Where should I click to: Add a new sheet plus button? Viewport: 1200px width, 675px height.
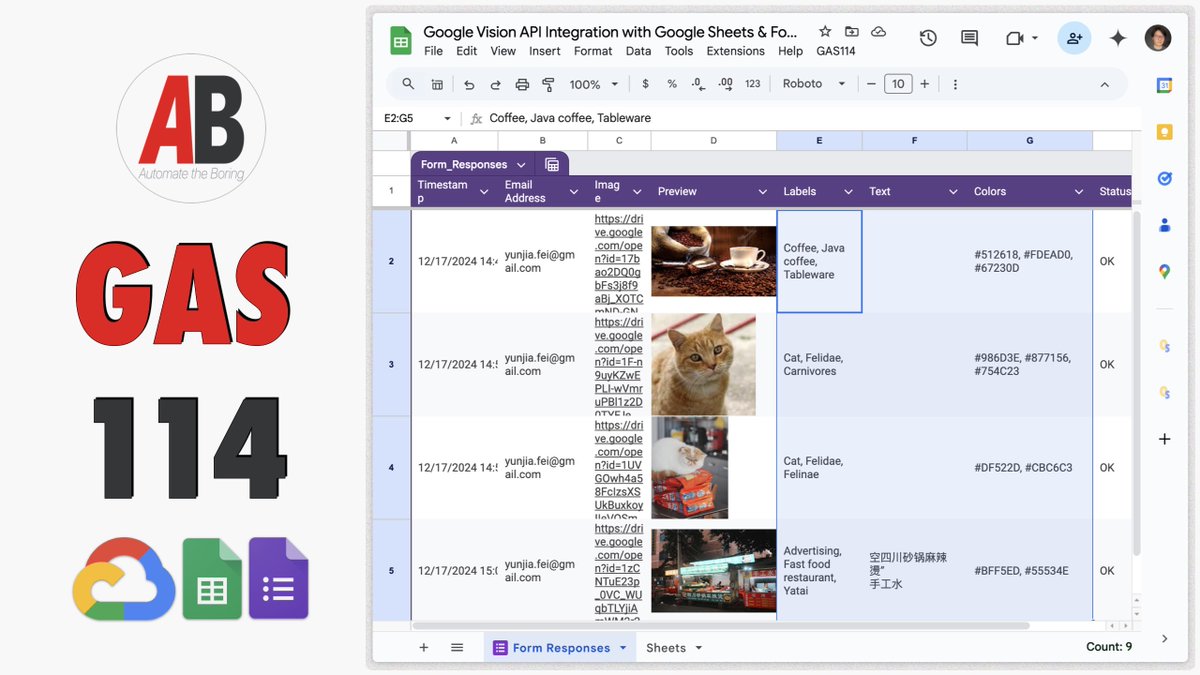423,647
